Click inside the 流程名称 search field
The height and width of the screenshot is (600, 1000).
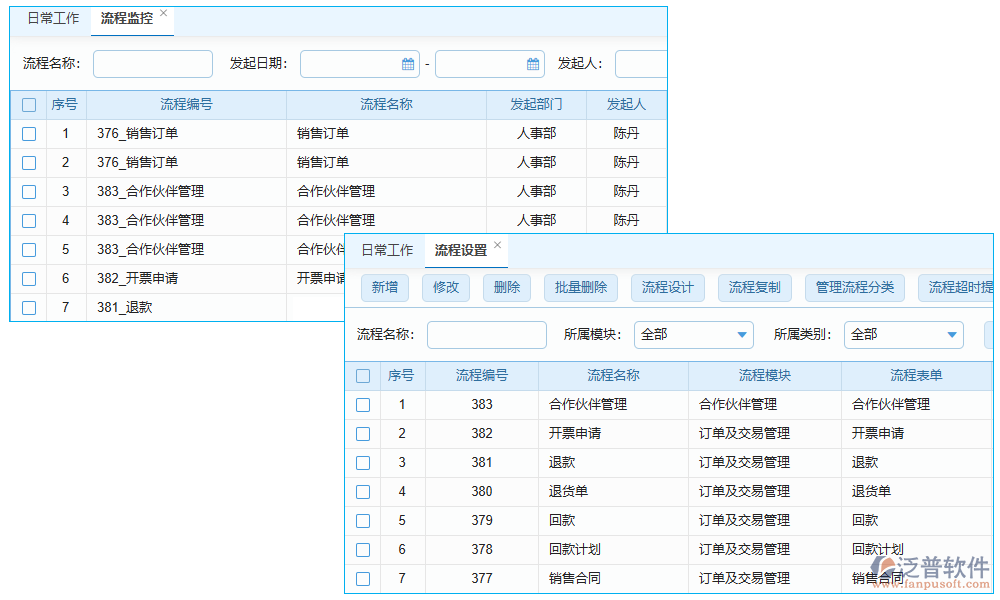point(486,335)
